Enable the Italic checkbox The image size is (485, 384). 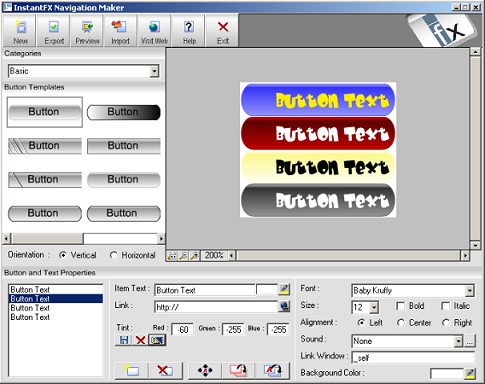tap(445, 306)
